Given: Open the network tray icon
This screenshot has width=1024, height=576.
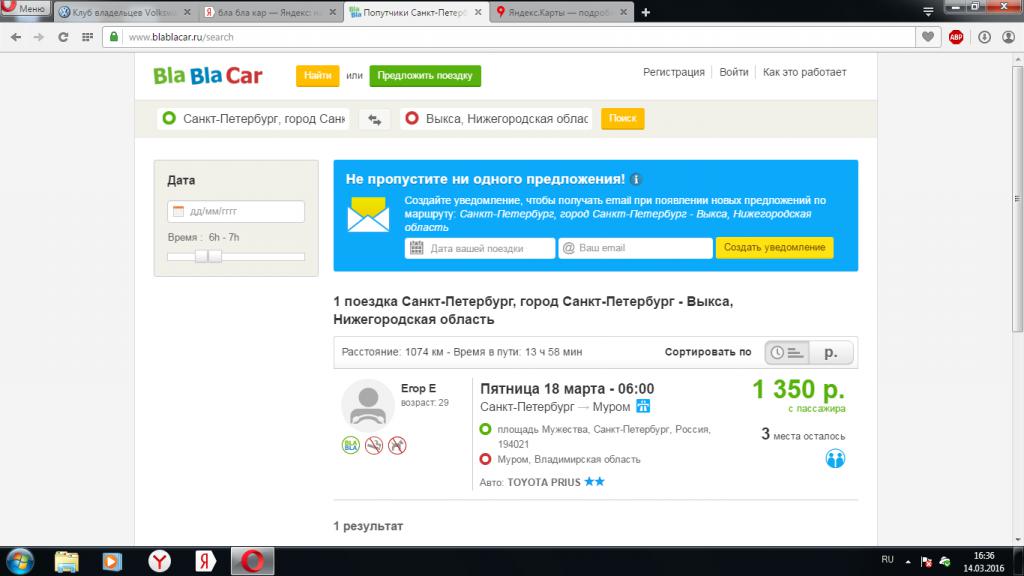Looking at the screenshot, I should 945,562.
